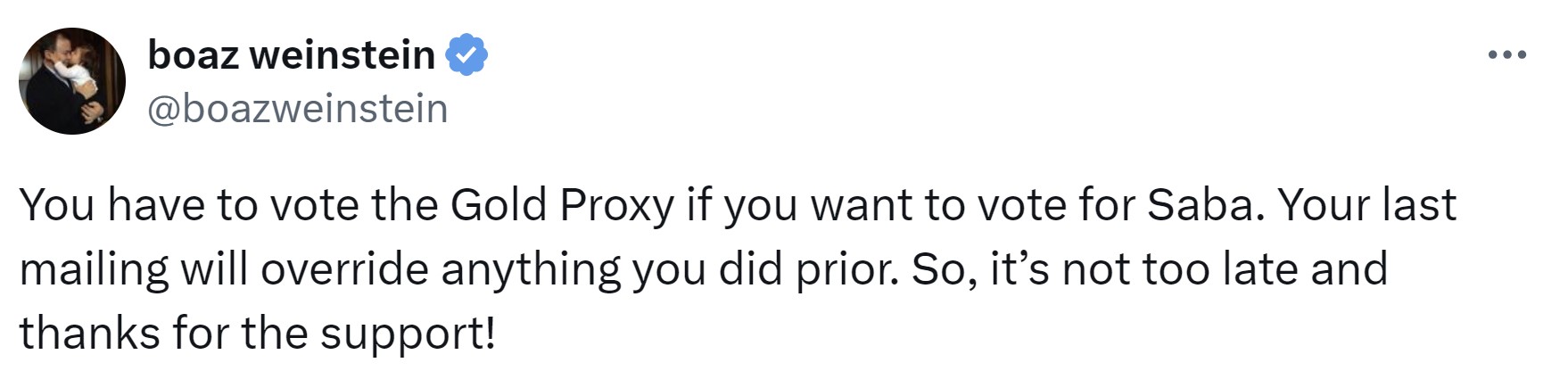Click the word "want" in the tweet

click(x=862, y=205)
